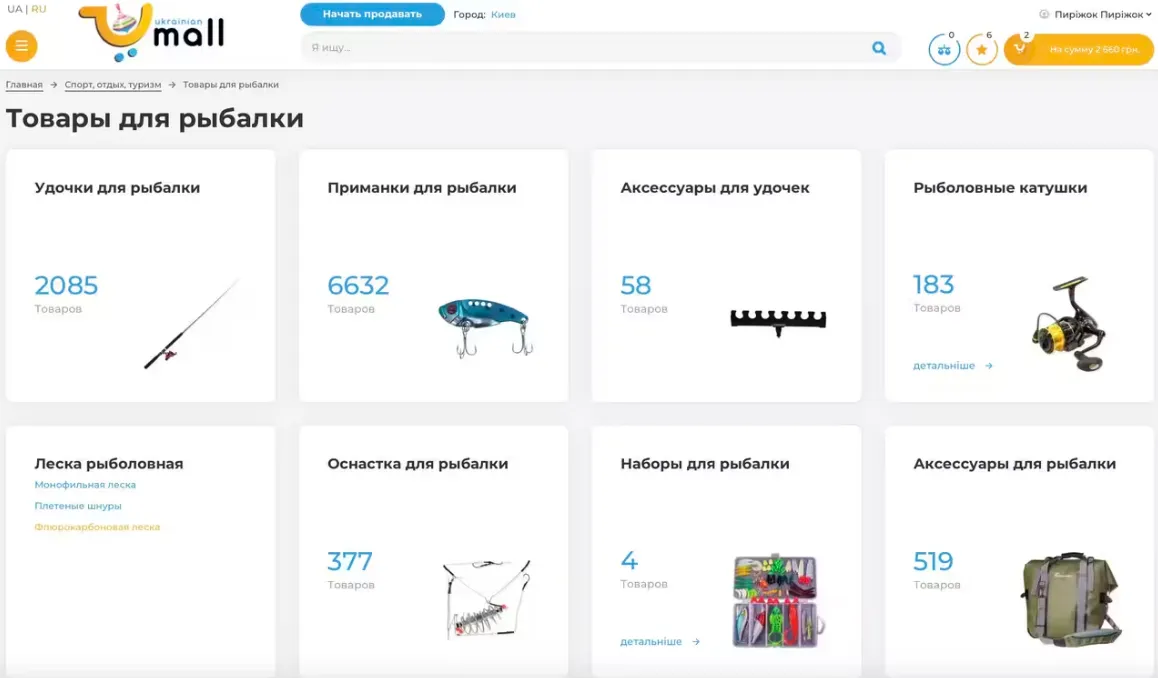Open the orange hamburger menu
The width and height of the screenshot is (1158, 678).
point(21,47)
